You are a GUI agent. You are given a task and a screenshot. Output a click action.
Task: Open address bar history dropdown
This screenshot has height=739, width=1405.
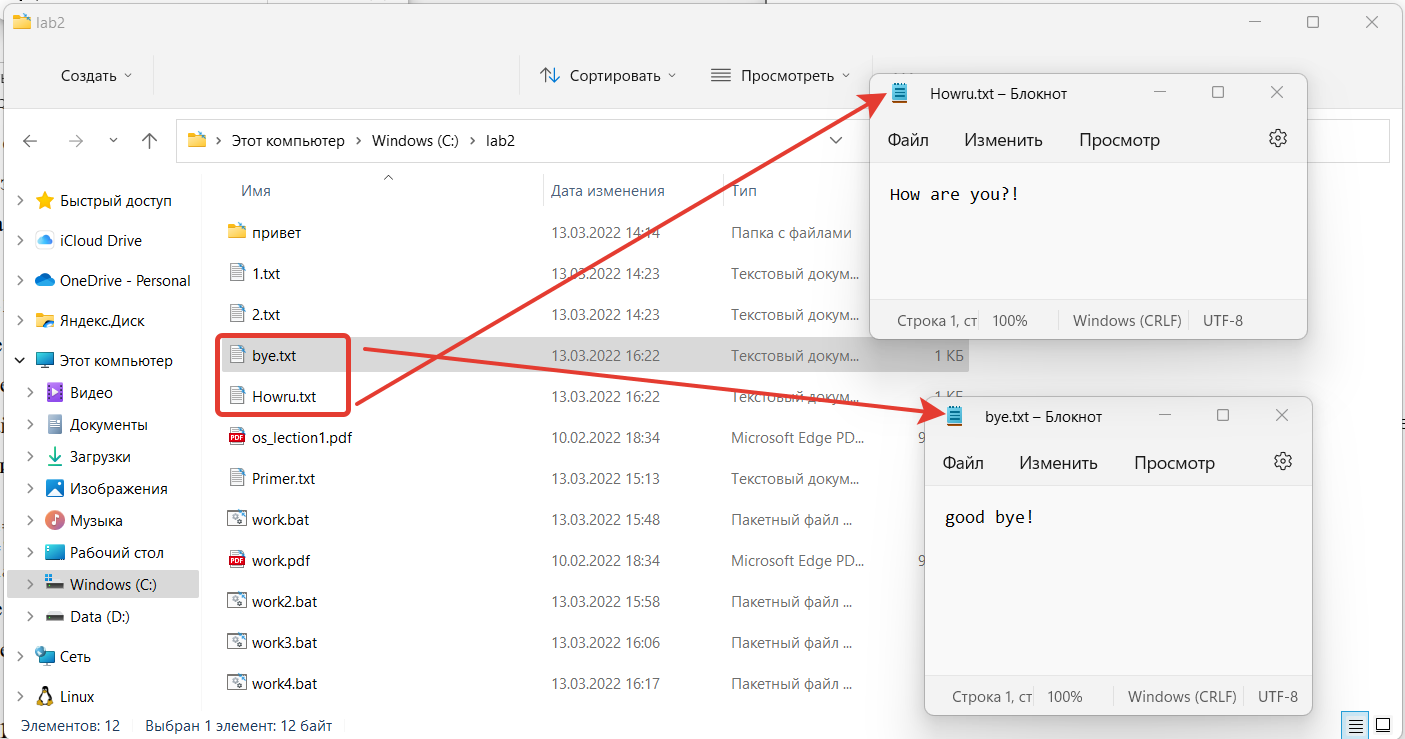836,141
